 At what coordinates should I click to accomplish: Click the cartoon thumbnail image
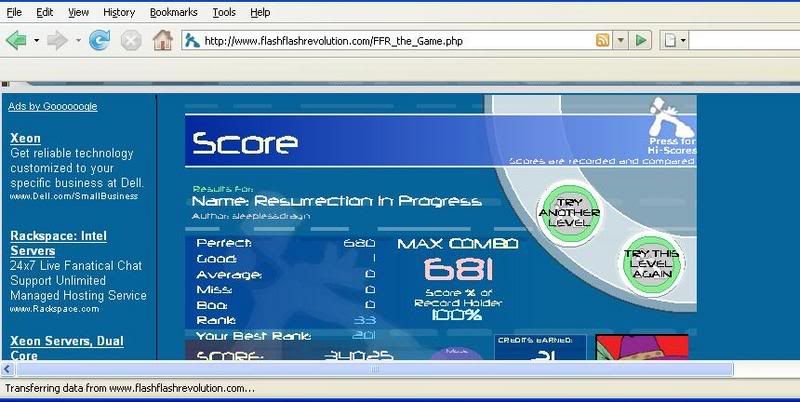click(642, 348)
